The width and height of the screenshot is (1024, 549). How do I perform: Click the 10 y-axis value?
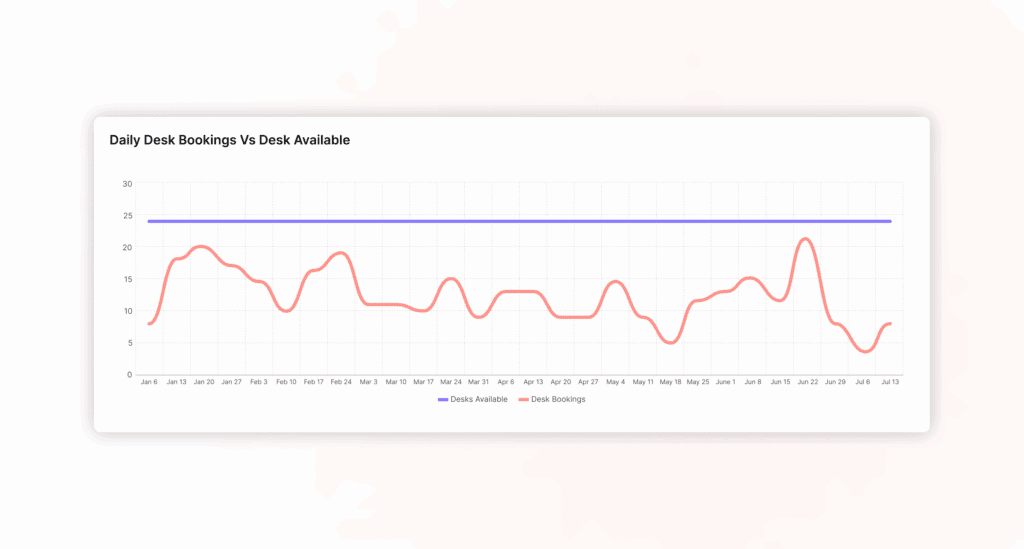(127, 311)
